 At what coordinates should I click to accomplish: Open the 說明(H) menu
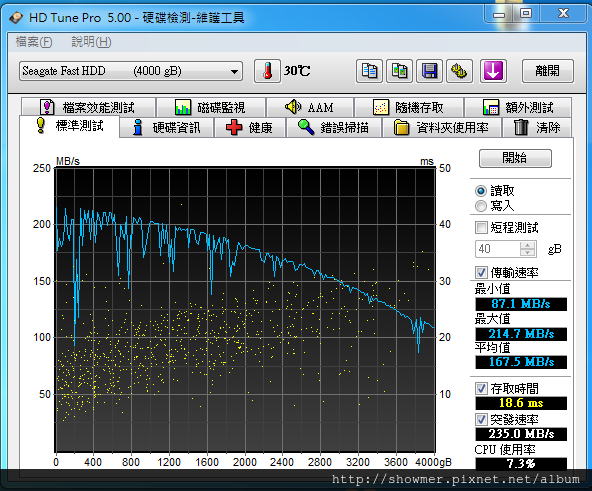click(x=91, y=42)
